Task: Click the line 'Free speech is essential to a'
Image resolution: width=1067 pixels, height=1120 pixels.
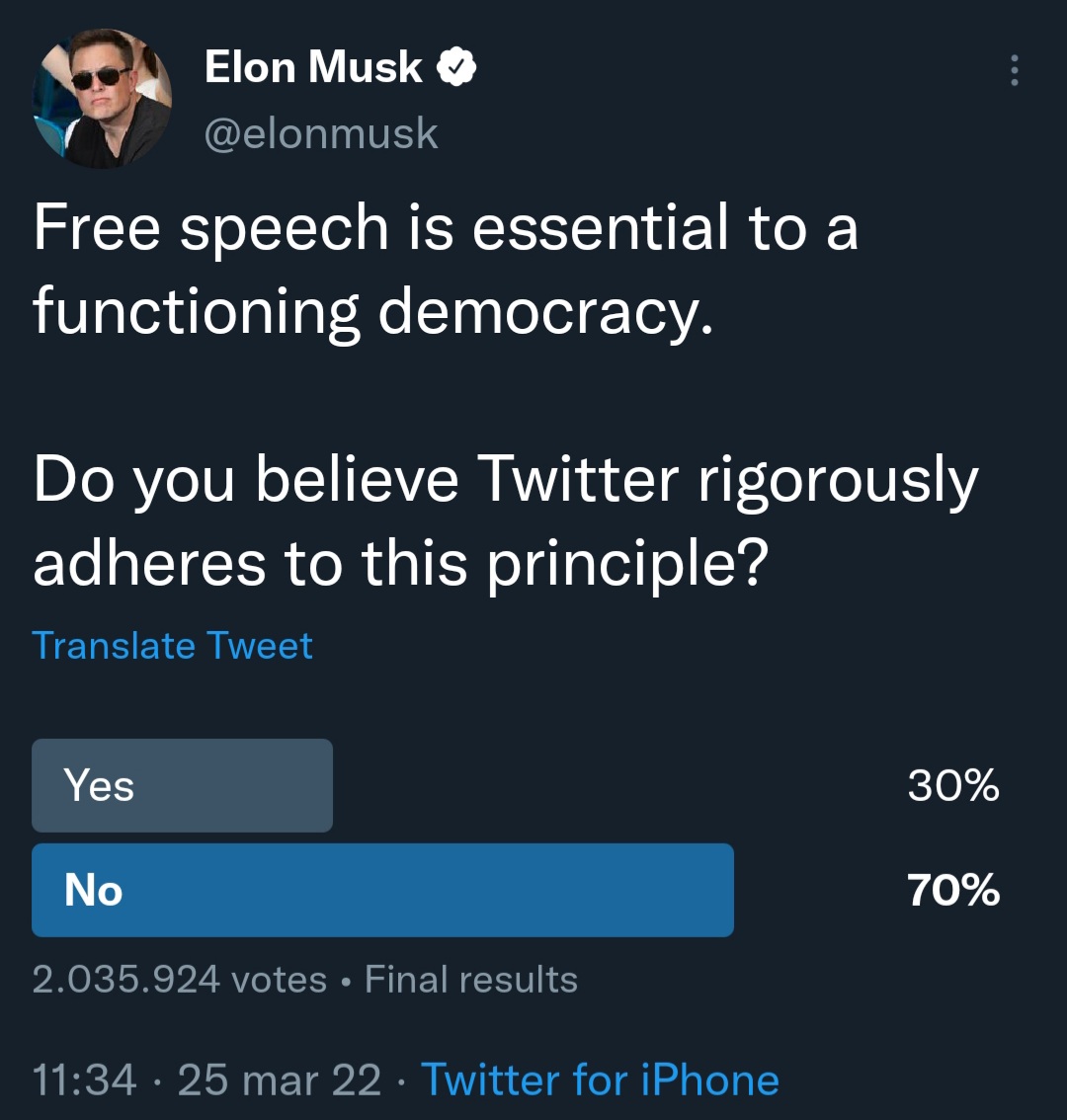Action: [446, 226]
